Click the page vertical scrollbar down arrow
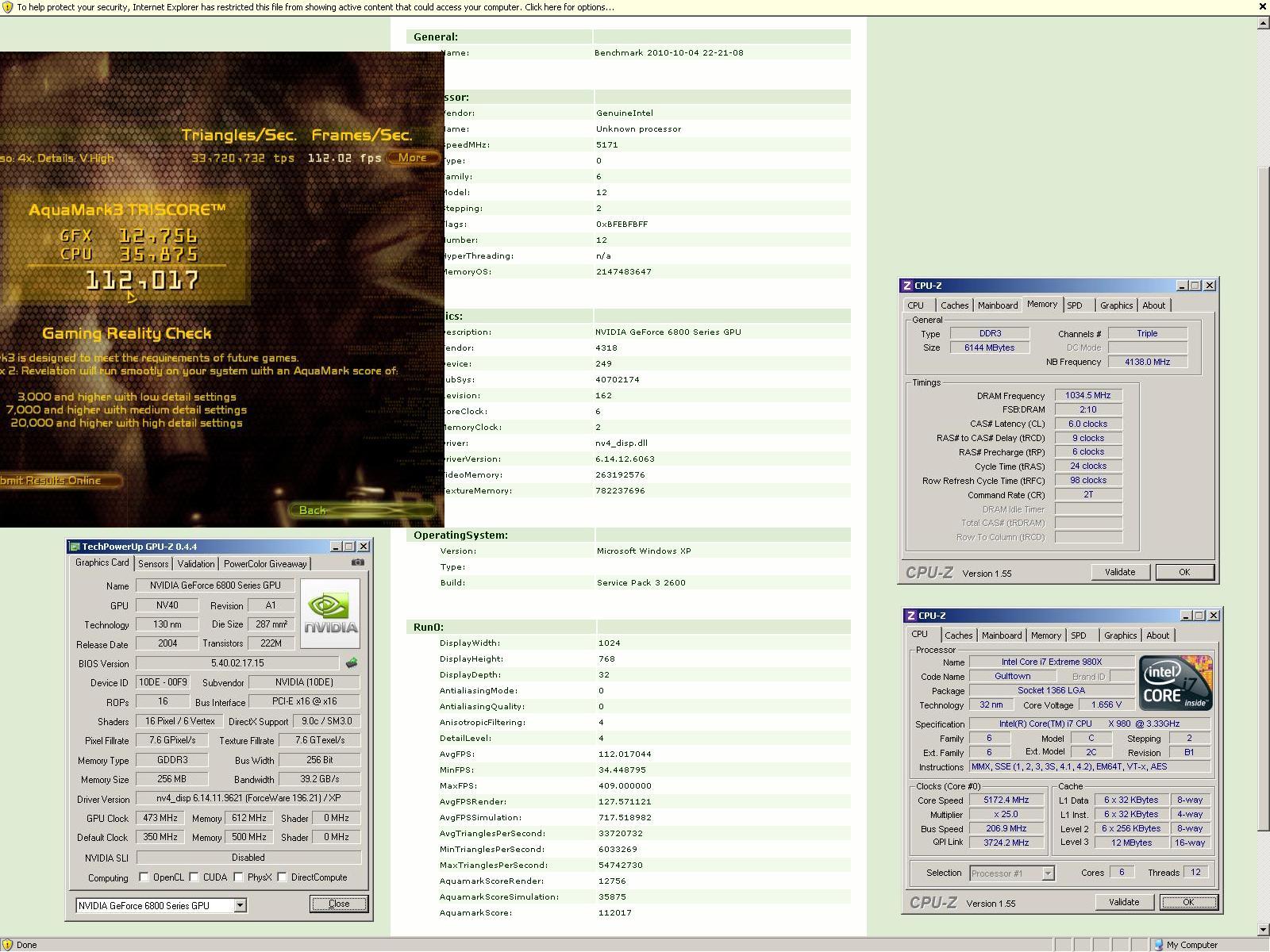This screenshot has width=1270, height=952. (1263, 929)
